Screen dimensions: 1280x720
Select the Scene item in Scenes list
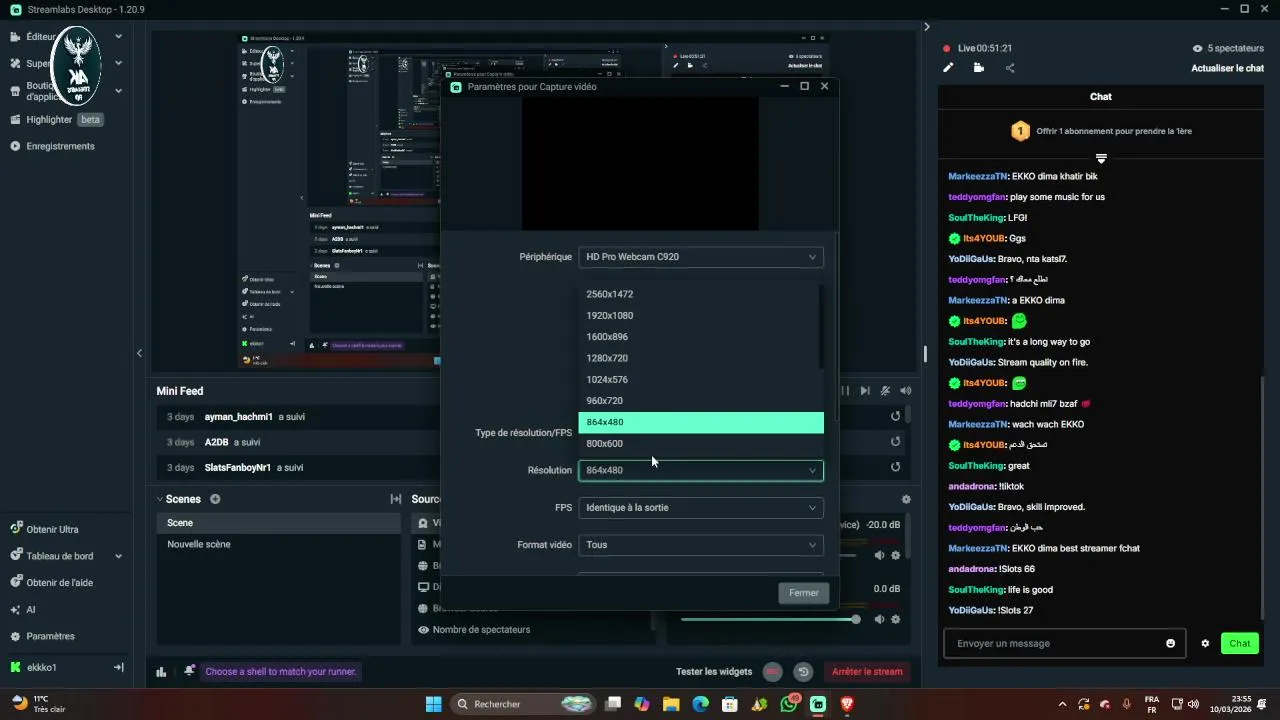click(278, 523)
